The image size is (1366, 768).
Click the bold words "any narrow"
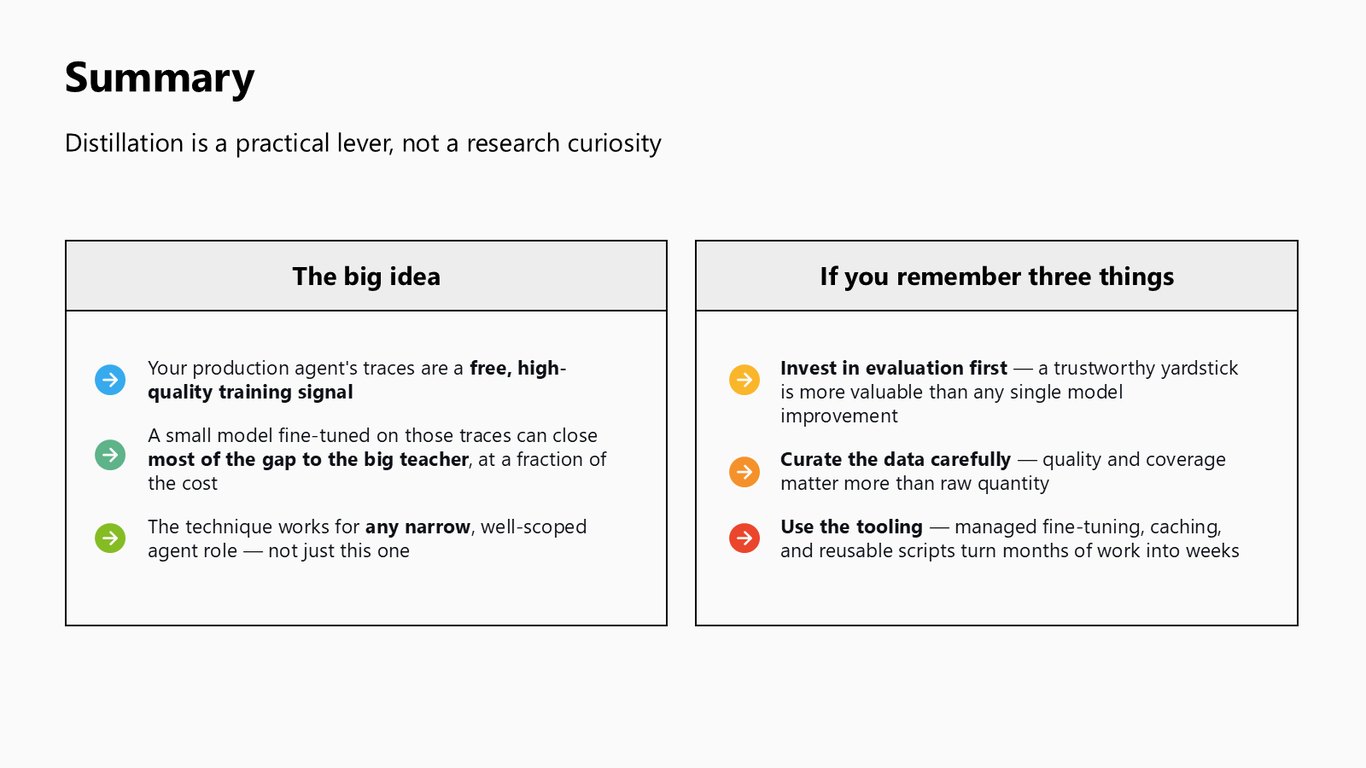pyautogui.click(x=417, y=526)
